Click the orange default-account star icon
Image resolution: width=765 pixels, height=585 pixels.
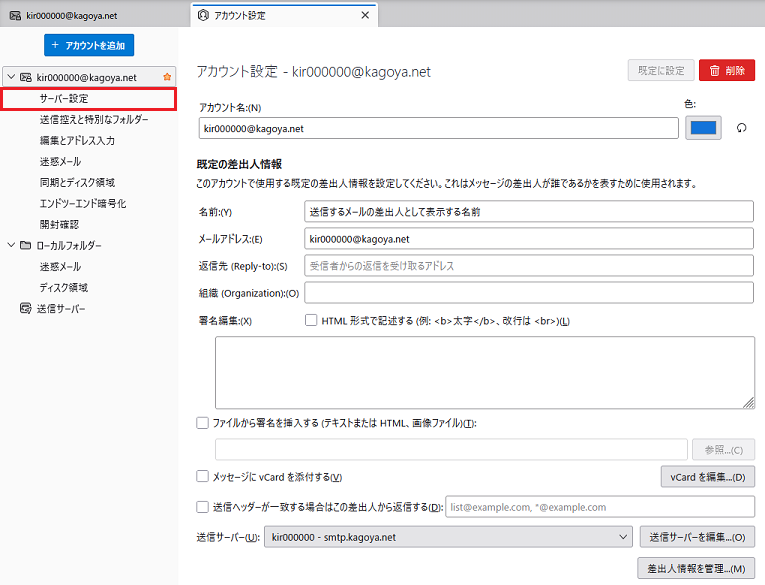pos(167,77)
